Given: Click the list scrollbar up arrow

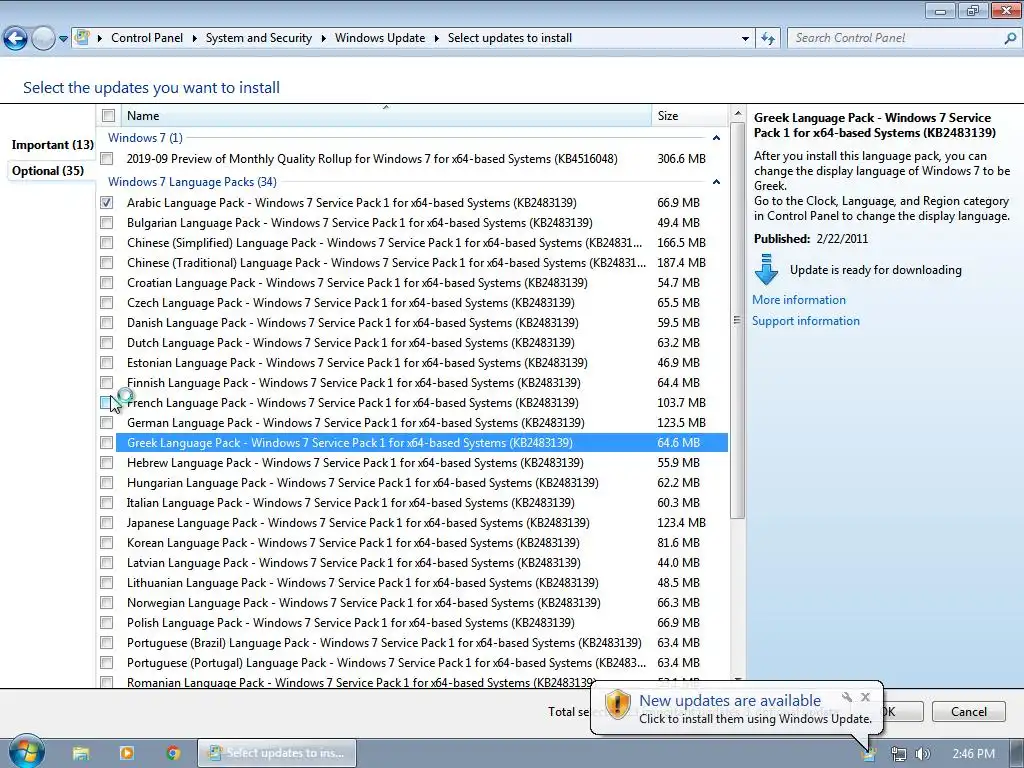Looking at the screenshot, I should pyautogui.click(x=737, y=114).
